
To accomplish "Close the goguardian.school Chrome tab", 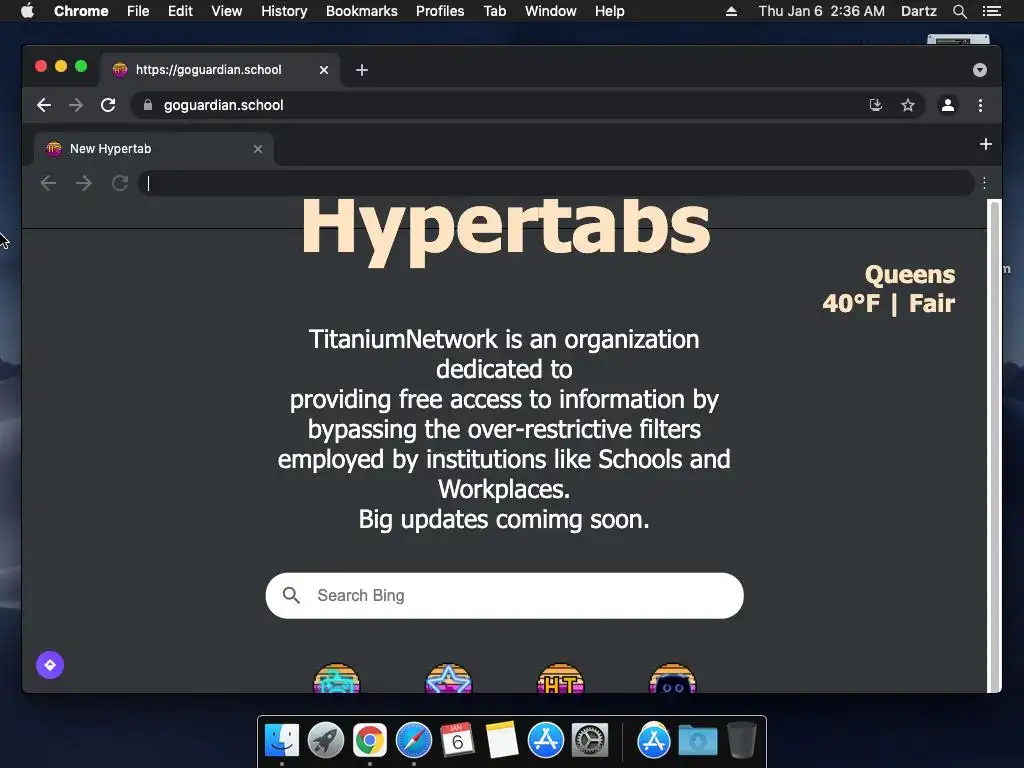I will pyautogui.click(x=324, y=70).
